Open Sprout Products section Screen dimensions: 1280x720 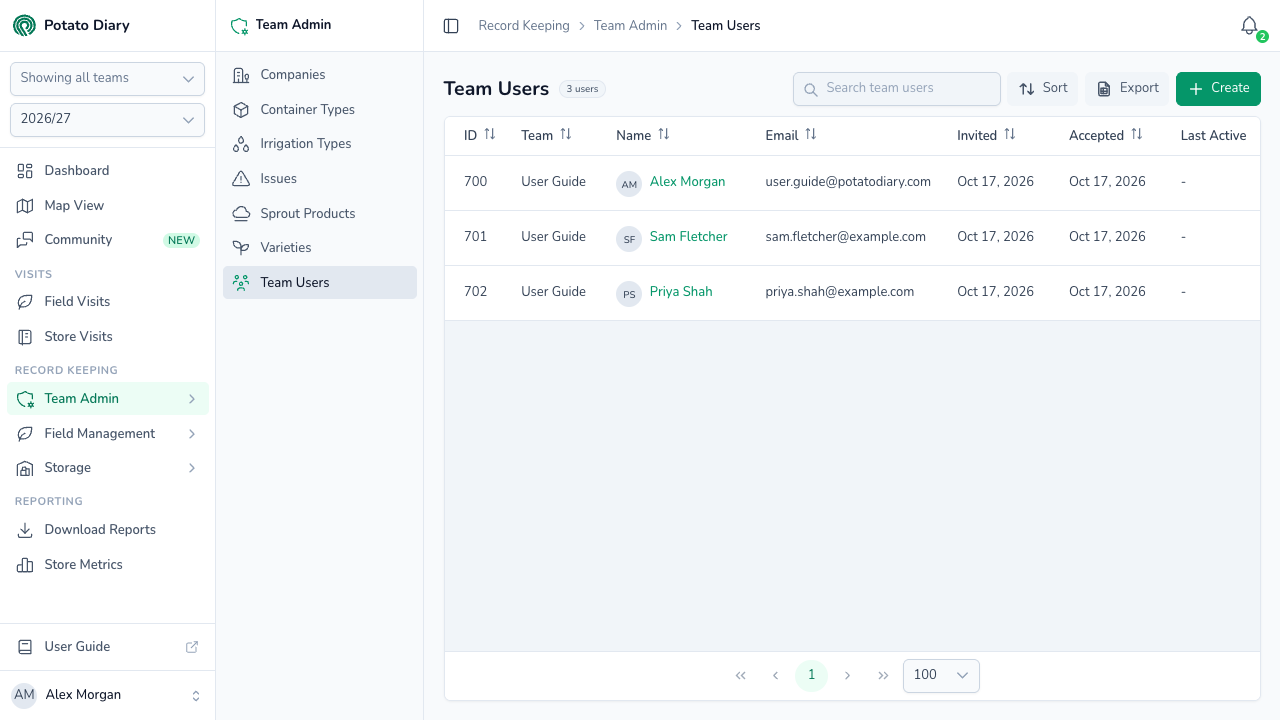click(320, 213)
